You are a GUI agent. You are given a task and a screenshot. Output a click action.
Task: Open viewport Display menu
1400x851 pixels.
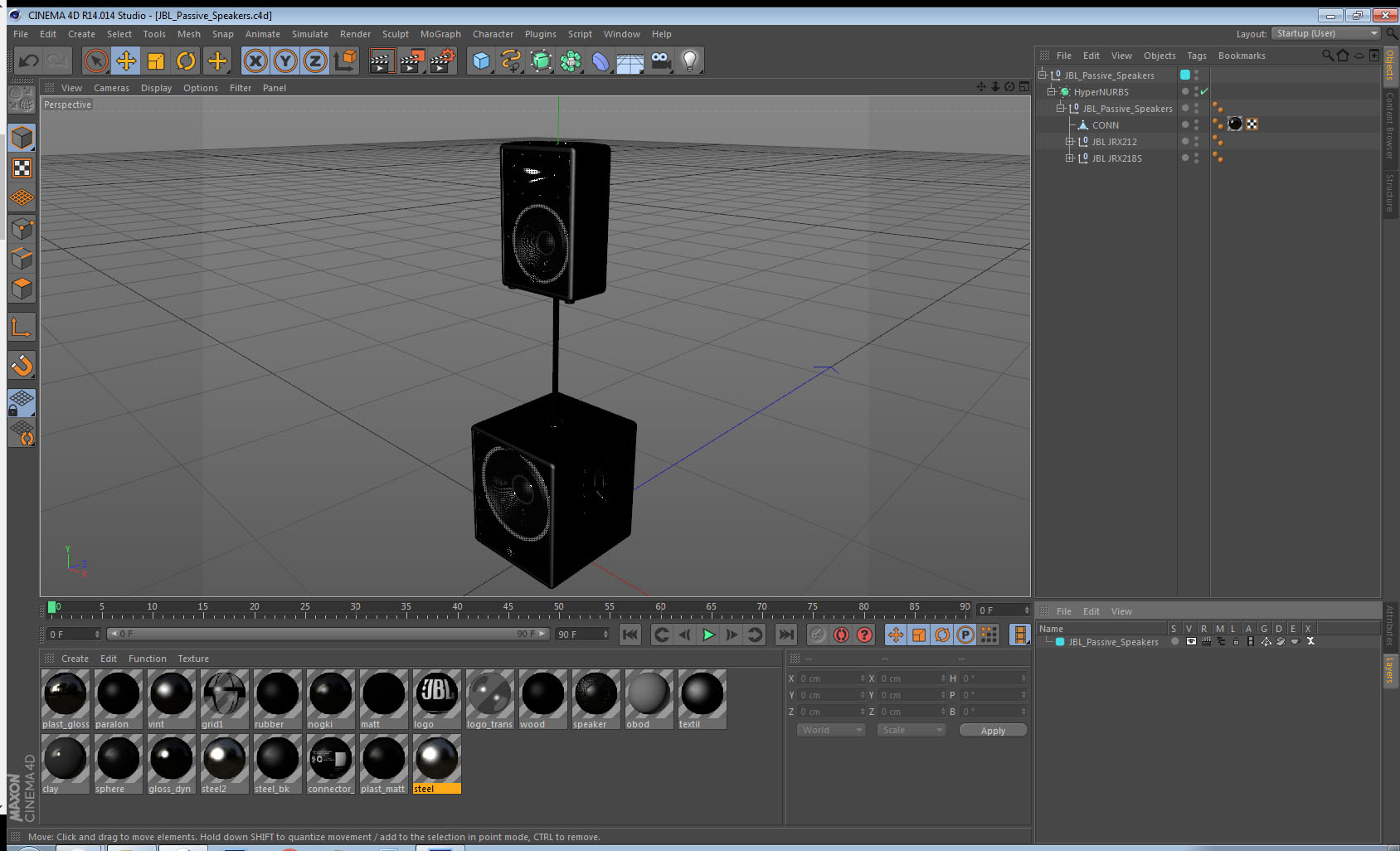tap(156, 88)
